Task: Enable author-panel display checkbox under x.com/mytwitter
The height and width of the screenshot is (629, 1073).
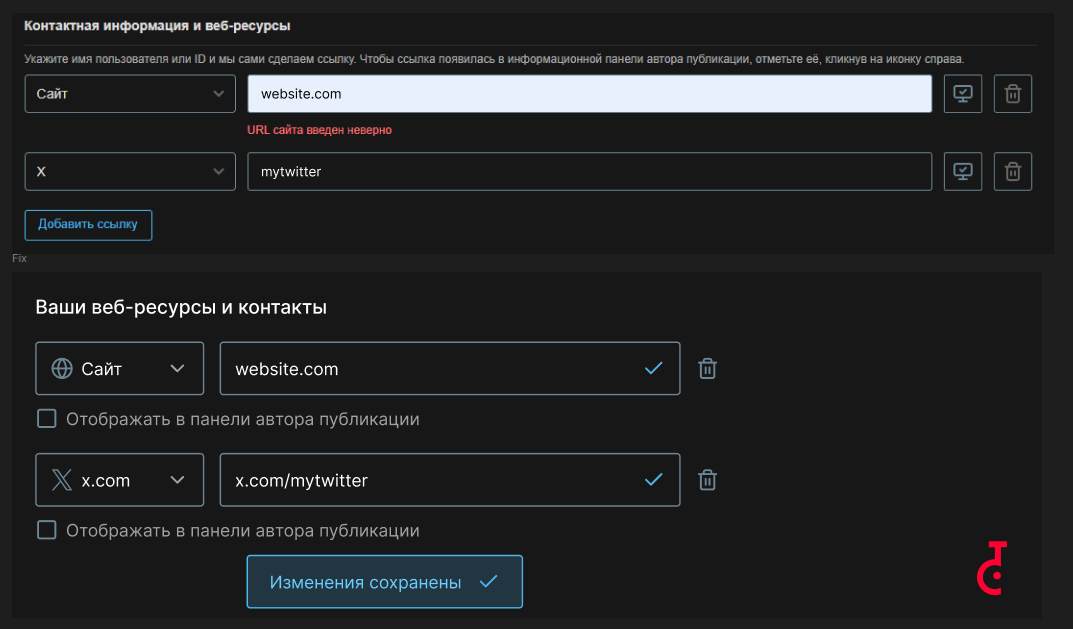Action: click(47, 530)
